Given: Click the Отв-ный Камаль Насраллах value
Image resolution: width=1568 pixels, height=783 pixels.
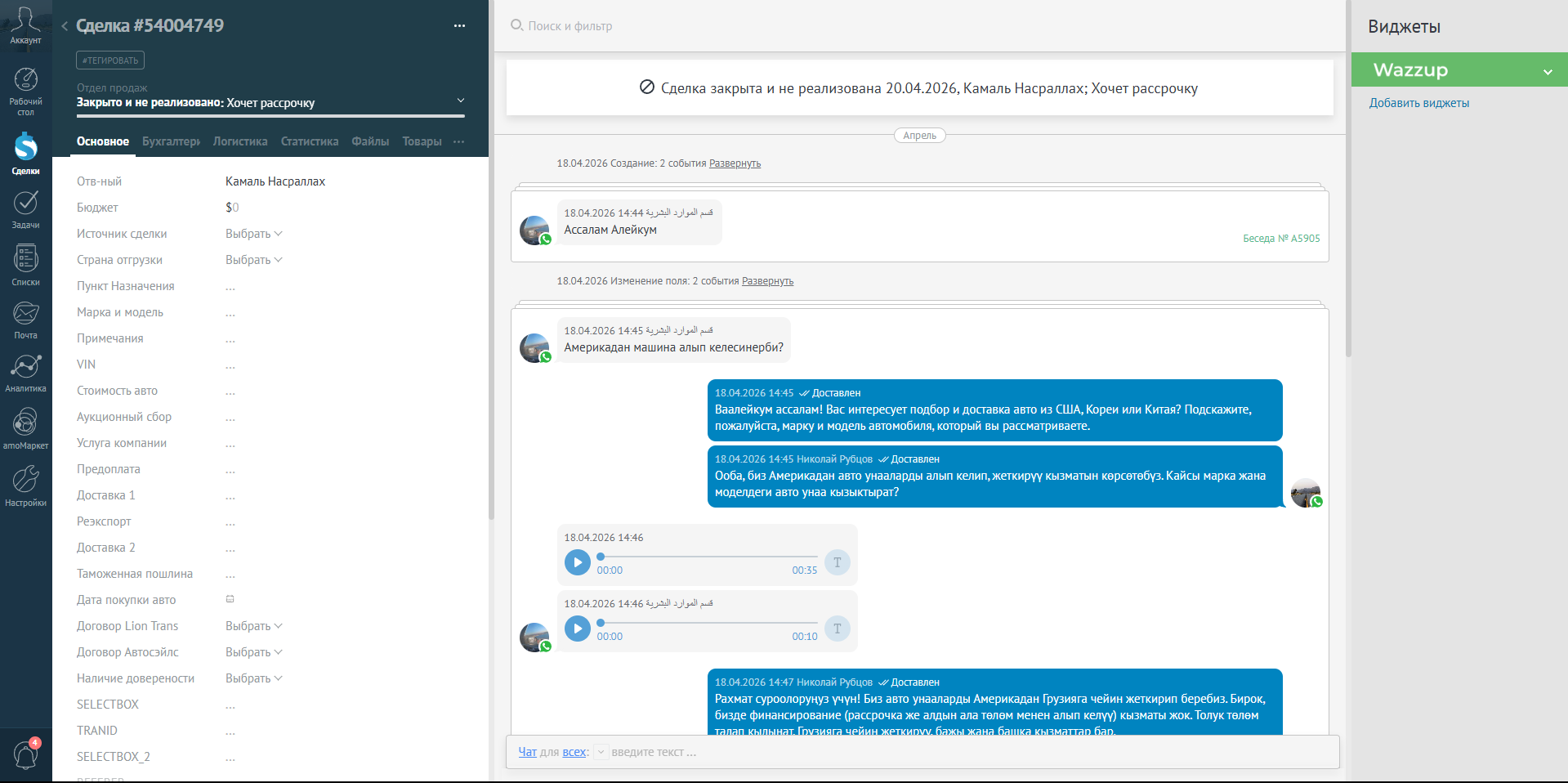Looking at the screenshot, I should point(275,181).
